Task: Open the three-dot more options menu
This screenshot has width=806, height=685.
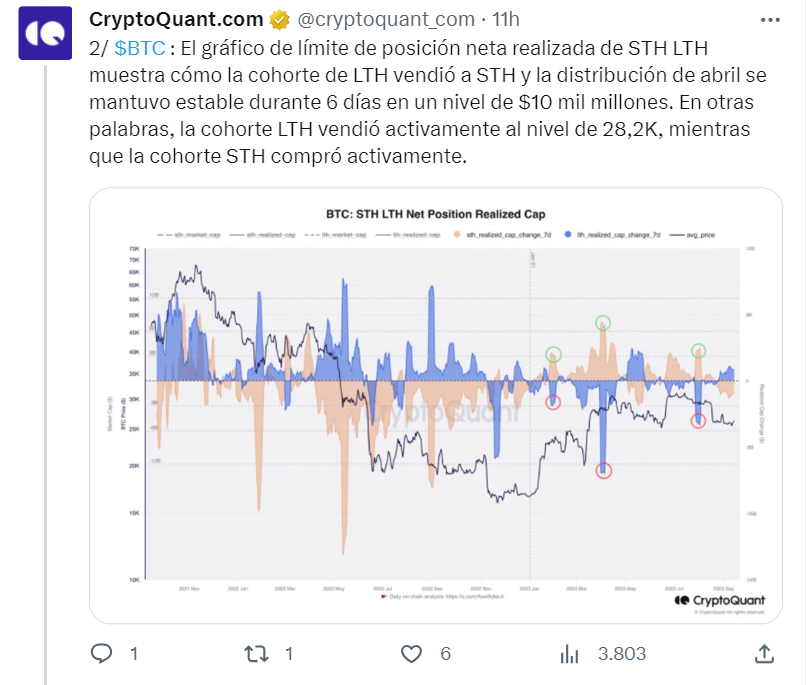Action: tap(770, 20)
